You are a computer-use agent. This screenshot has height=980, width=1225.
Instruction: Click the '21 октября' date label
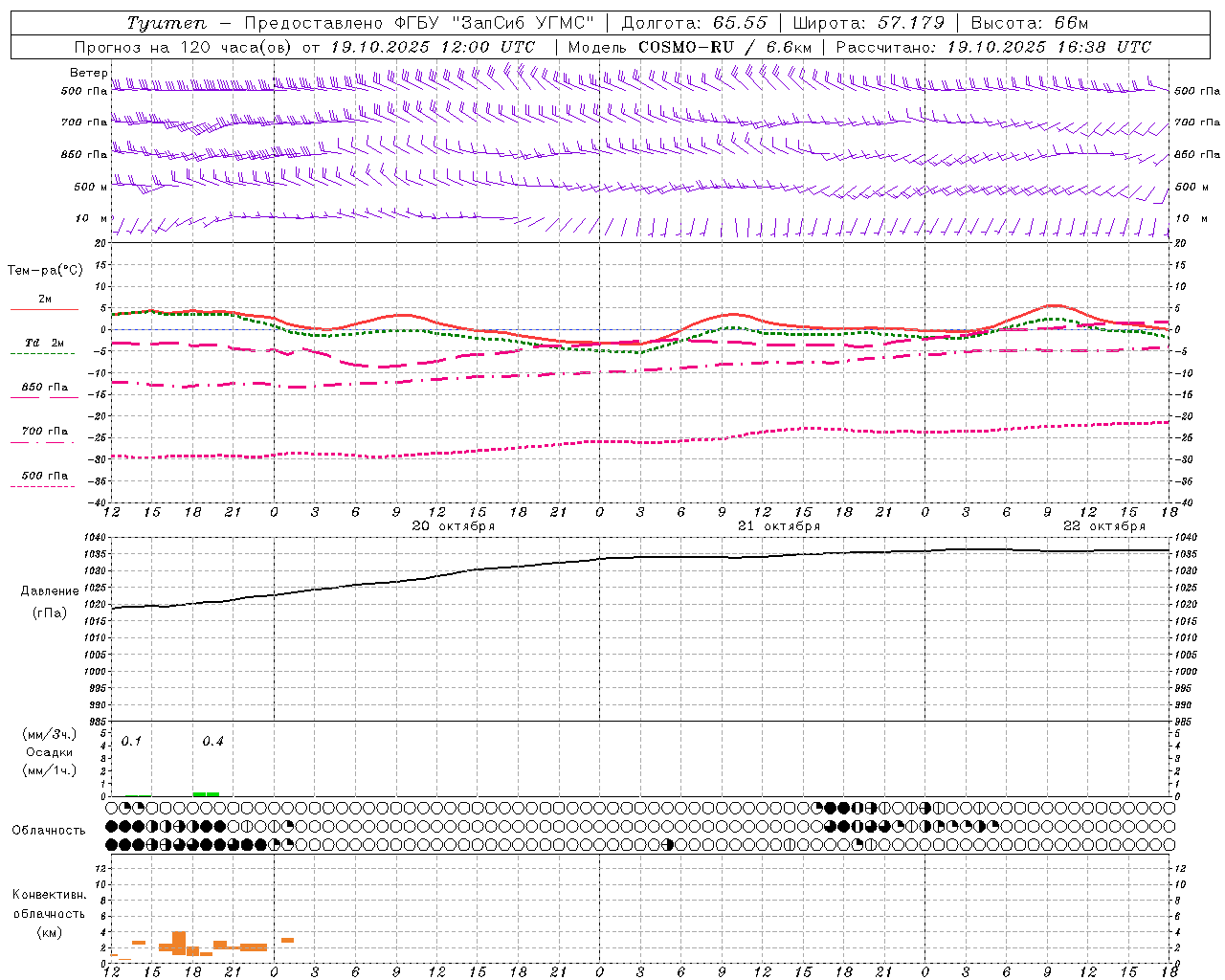(779, 525)
